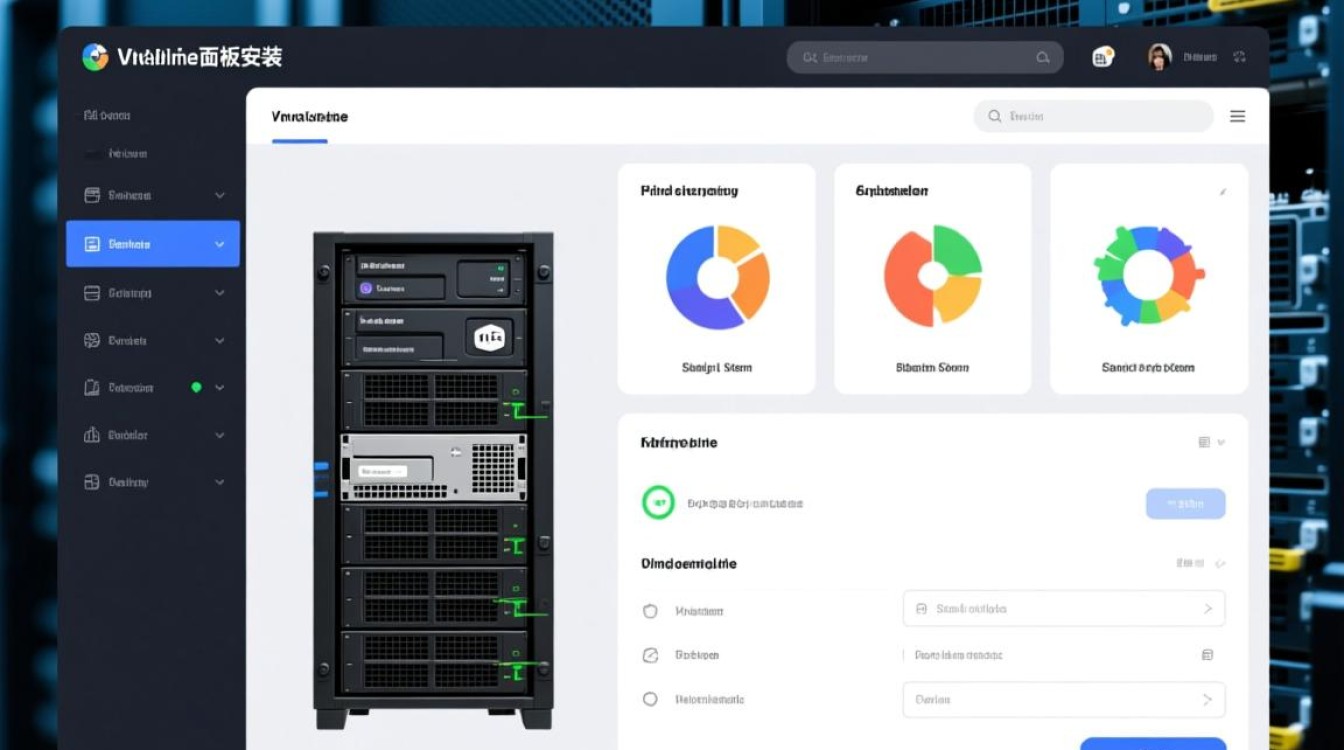Expand the sidebar item with green dot
The height and width of the screenshot is (750, 1344).
pos(220,387)
